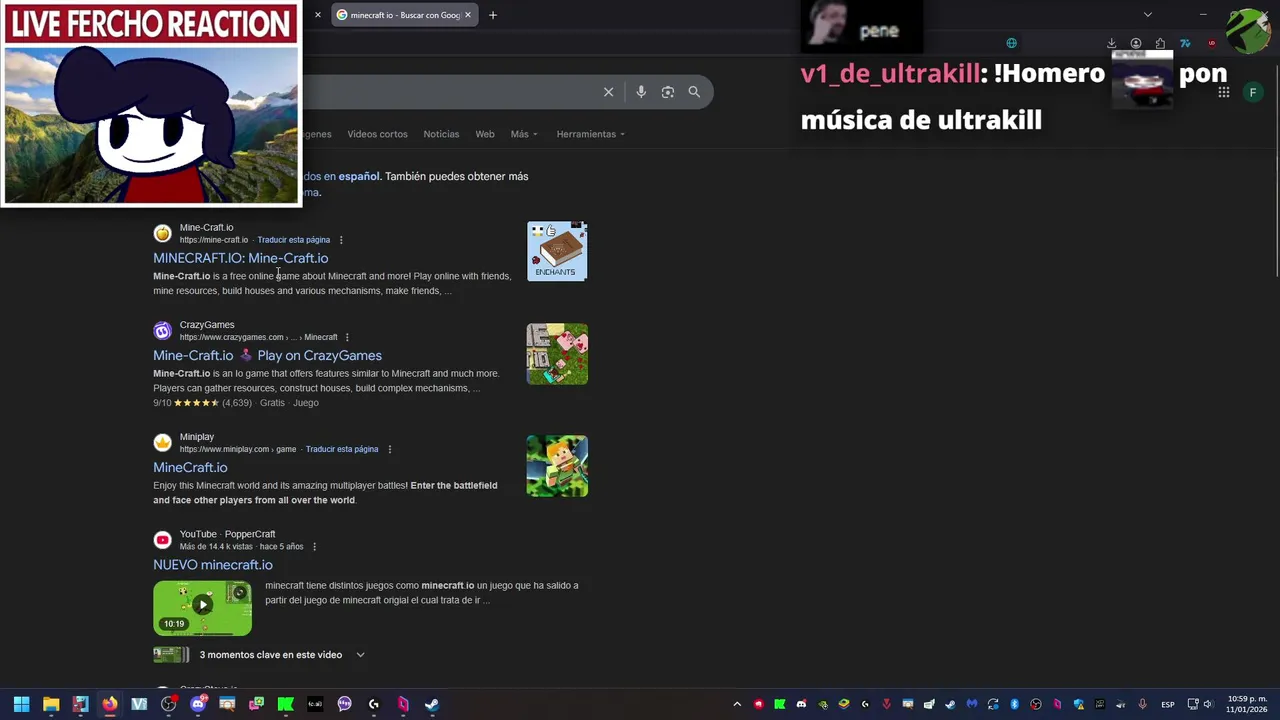Click the español language link

(x=359, y=176)
